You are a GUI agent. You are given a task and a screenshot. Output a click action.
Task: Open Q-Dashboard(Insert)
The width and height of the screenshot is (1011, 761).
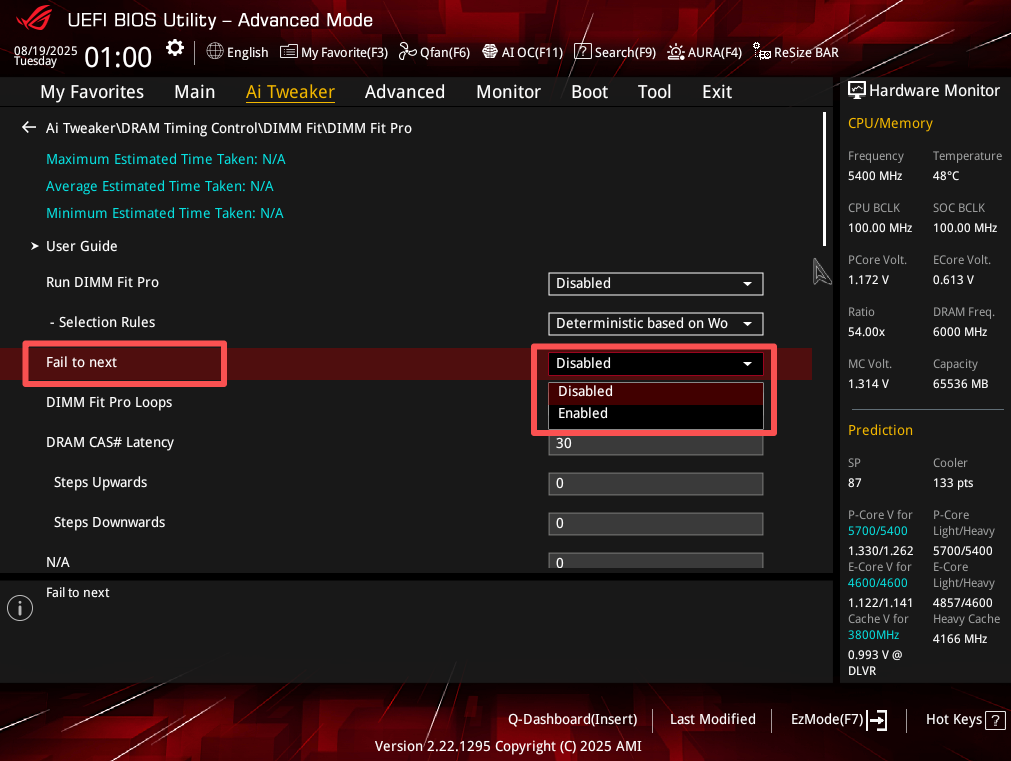(x=573, y=720)
